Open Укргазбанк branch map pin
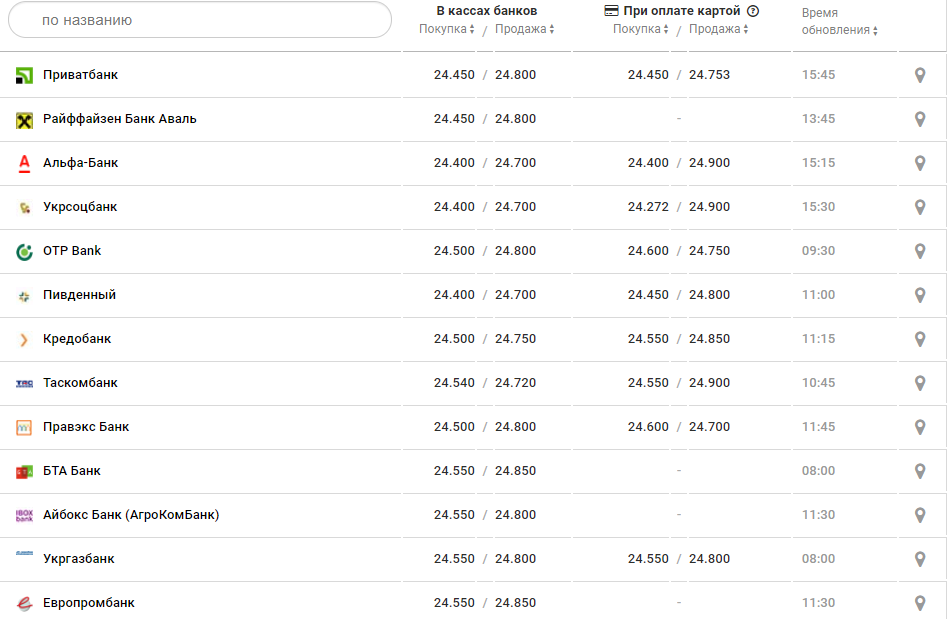Image resolution: width=948 pixels, height=619 pixels. pos(920,559)
